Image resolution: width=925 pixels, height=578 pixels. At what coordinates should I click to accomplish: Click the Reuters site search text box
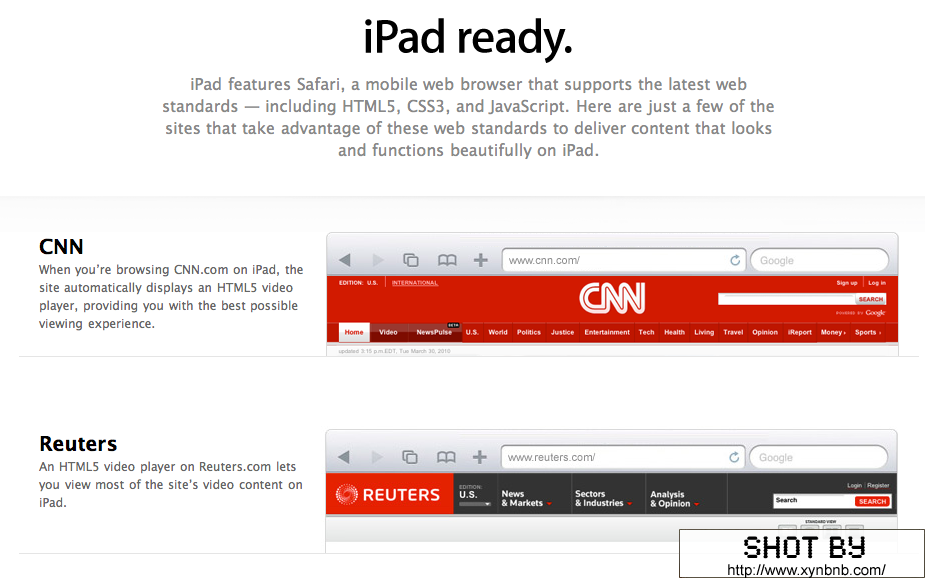pyautogui.click(x=814, y=501)
